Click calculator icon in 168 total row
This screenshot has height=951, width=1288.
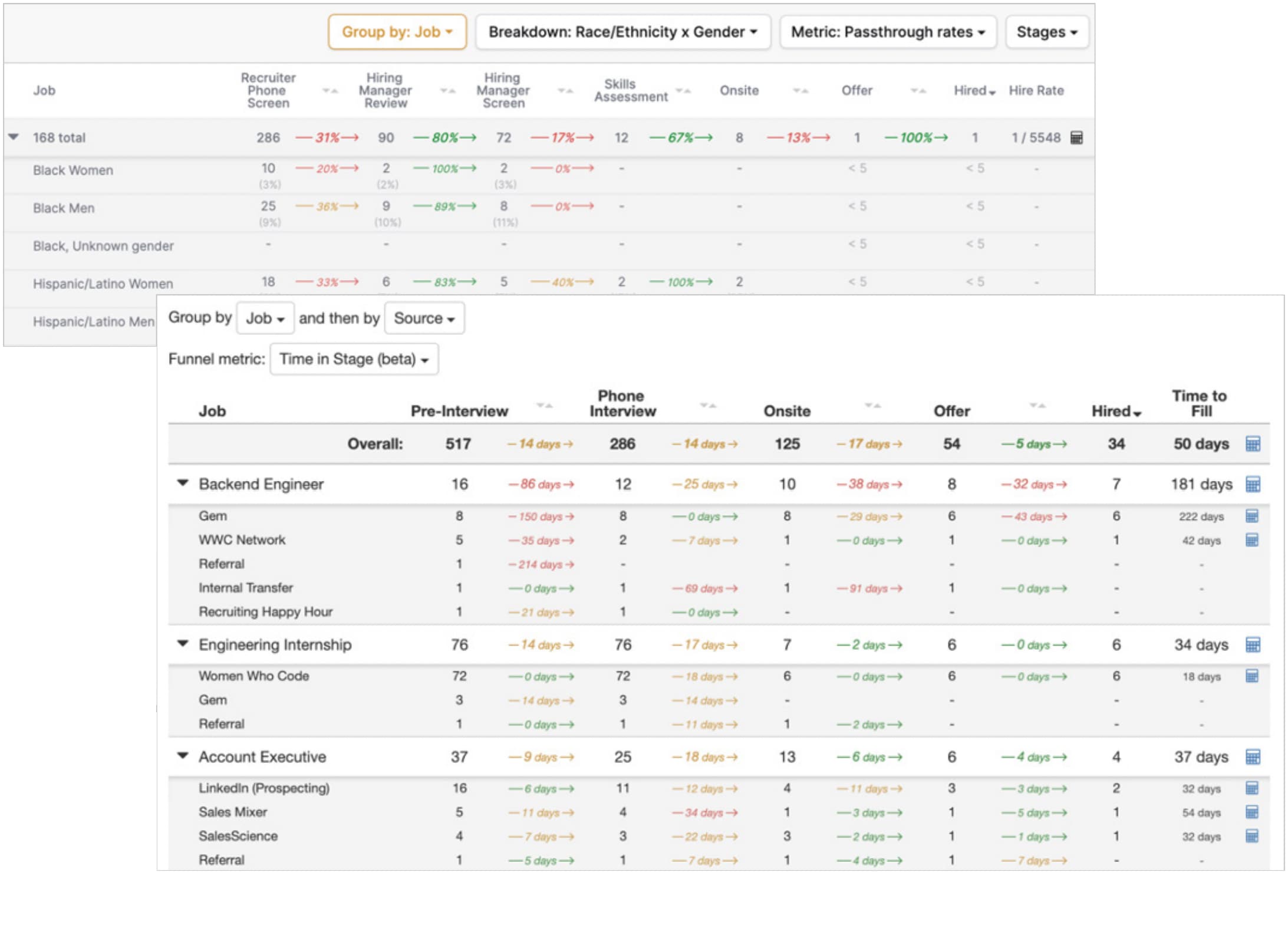click(1076, 137)
